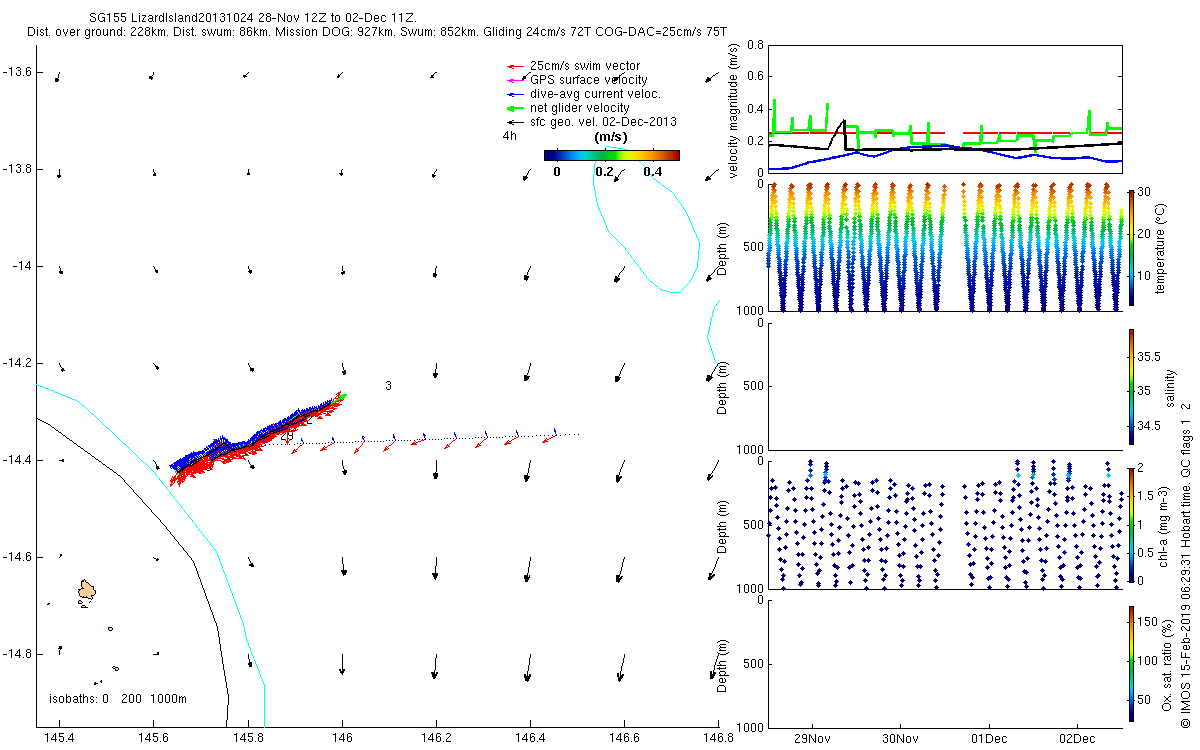Click the blue arrow marker for dive-avg current

pos(516,94)
